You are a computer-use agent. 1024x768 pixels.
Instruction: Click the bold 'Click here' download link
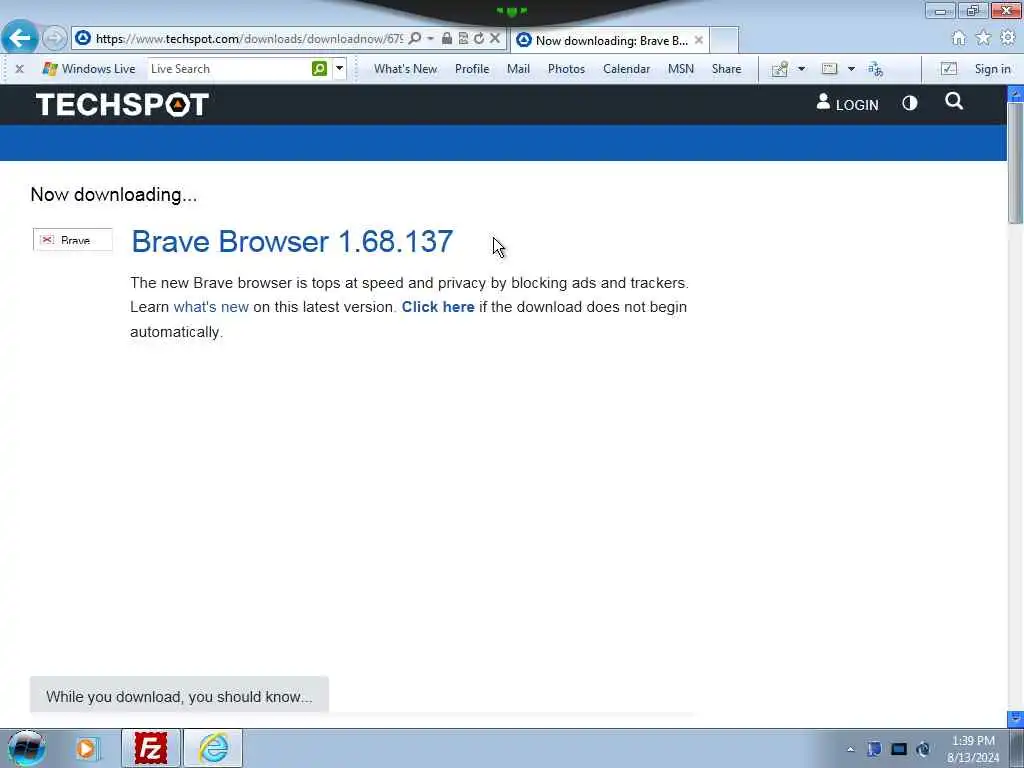[438, 307]
